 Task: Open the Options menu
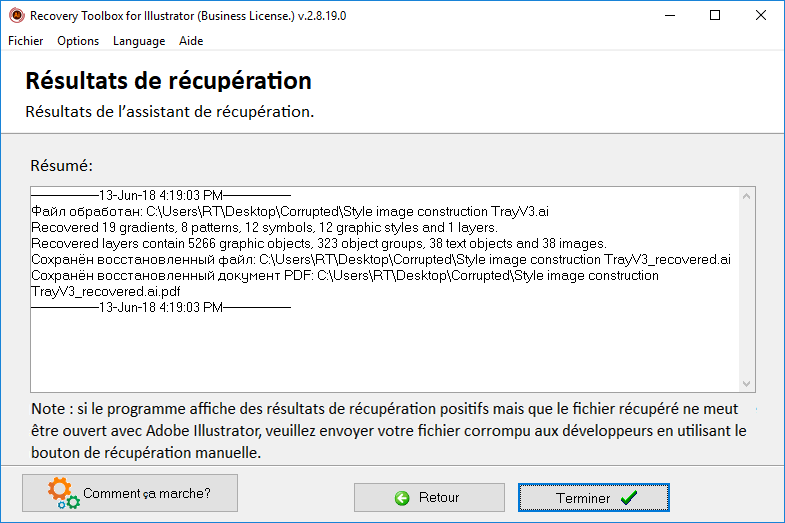[78, 41]
